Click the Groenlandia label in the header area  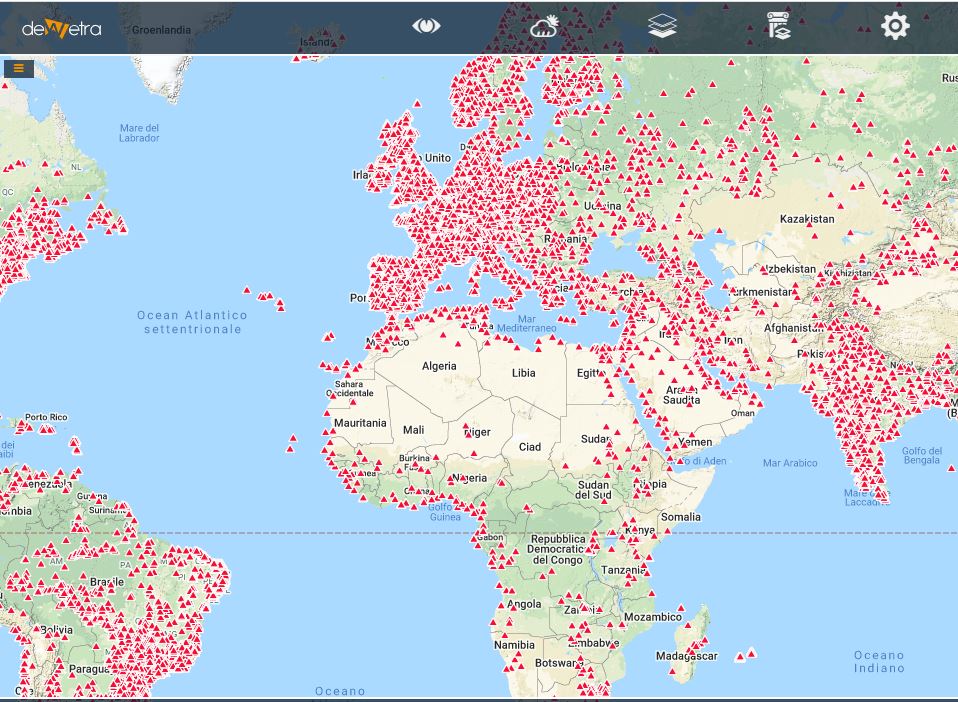click(161, 30)
